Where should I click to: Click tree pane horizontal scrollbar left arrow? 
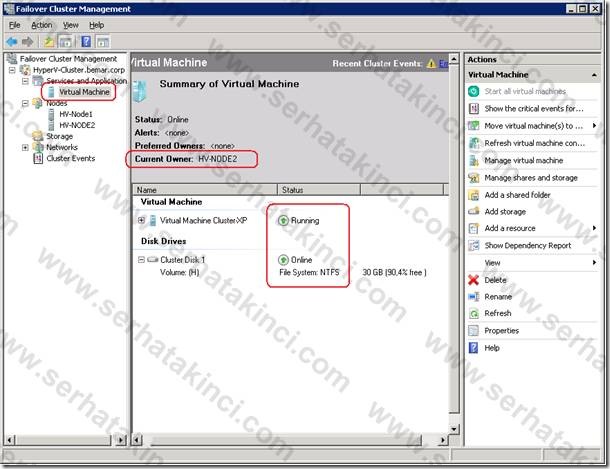(x=10, y=440)
